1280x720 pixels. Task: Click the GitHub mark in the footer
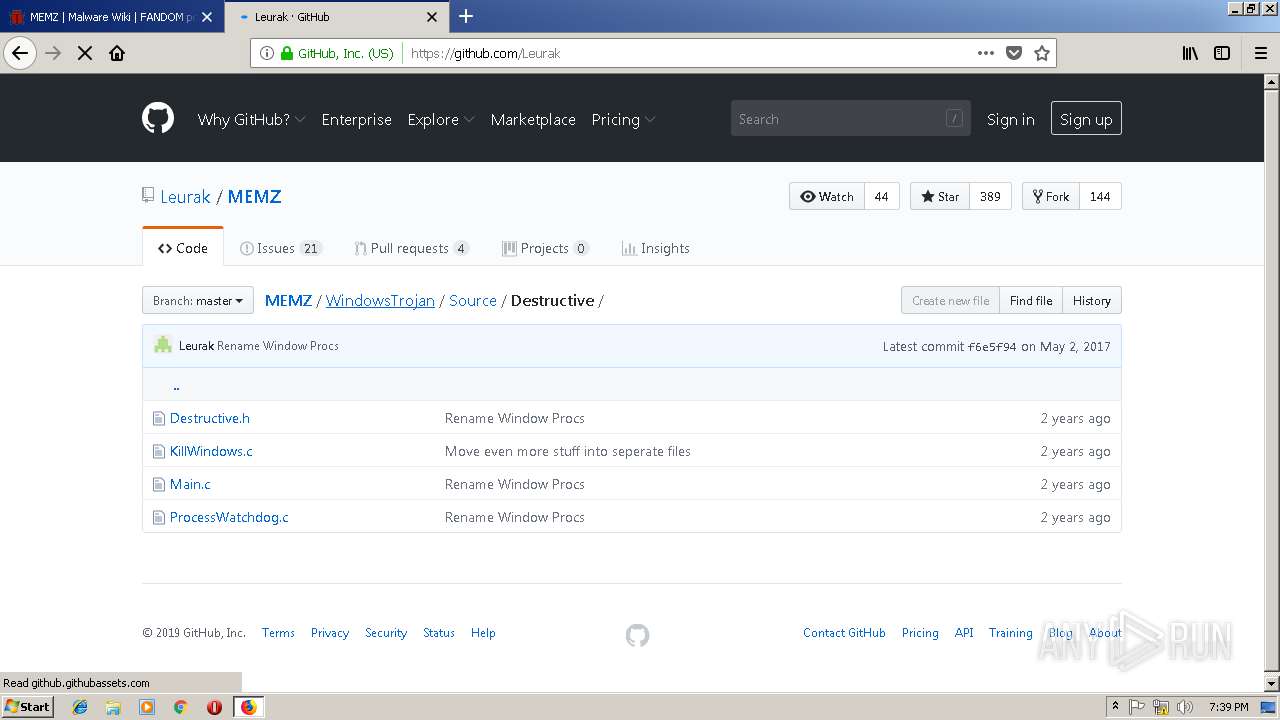click(637, 635)
